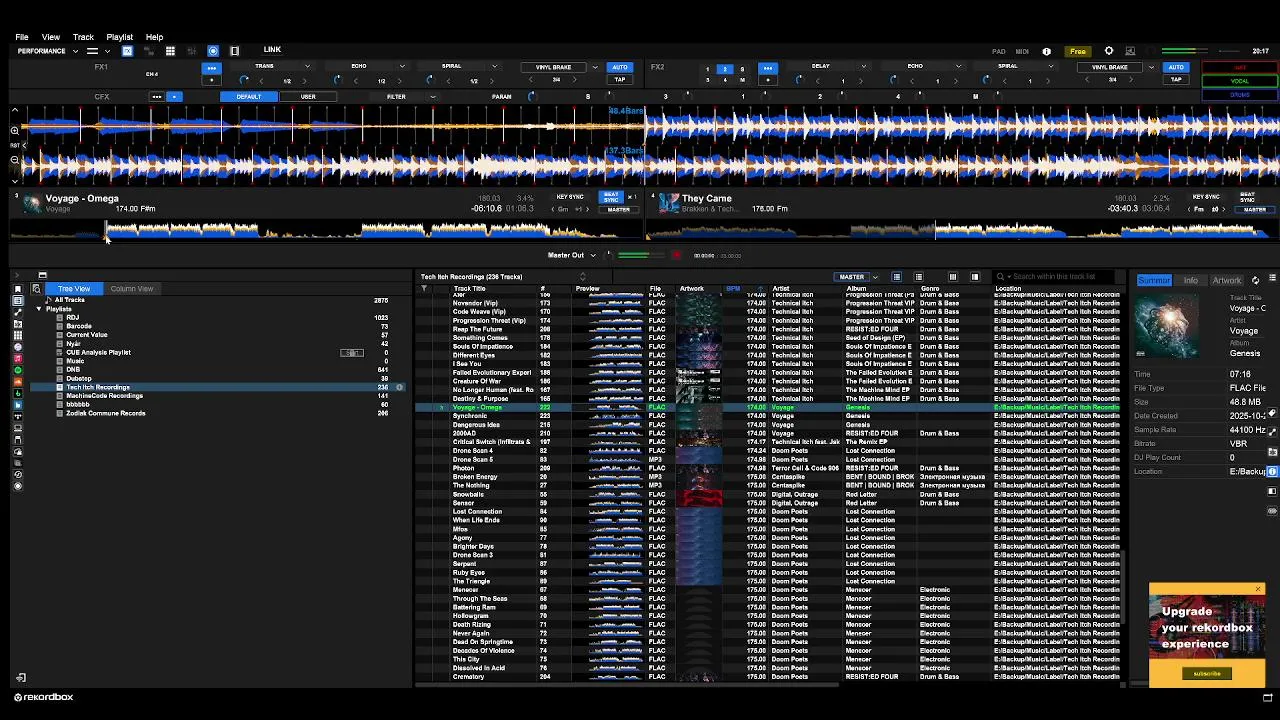Select track Dangerous Idea row

(768, 425)
